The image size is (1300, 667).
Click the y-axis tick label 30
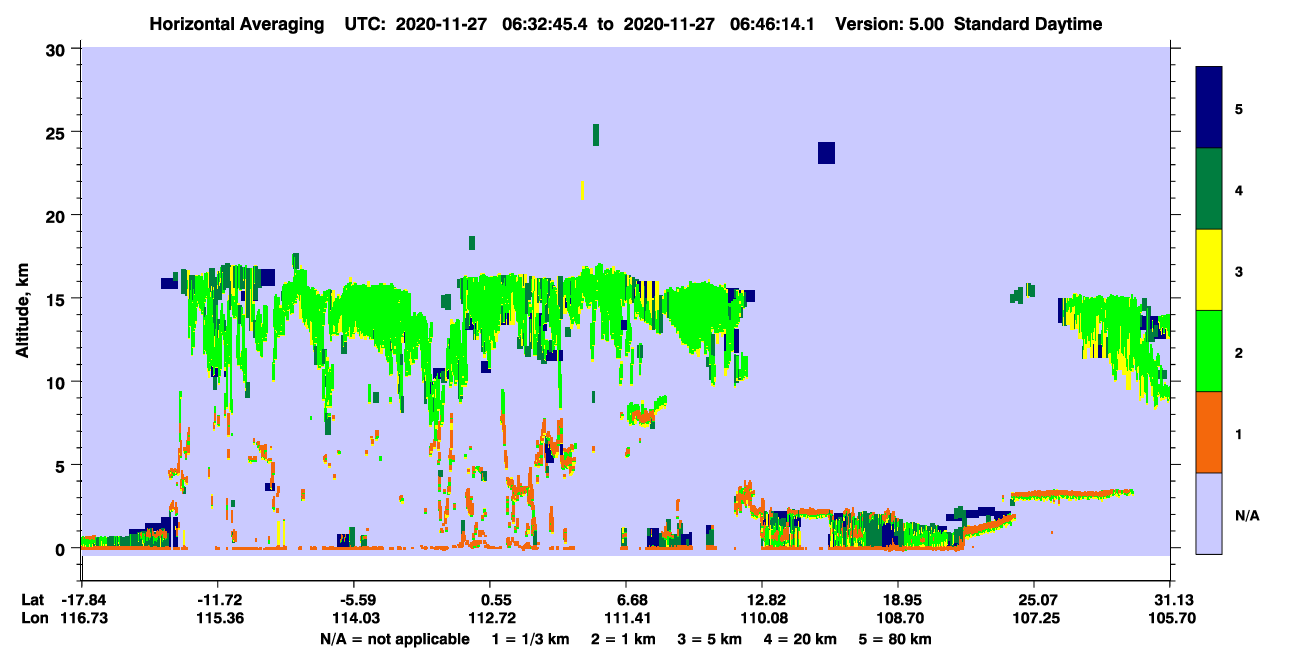tap(58, 49)
